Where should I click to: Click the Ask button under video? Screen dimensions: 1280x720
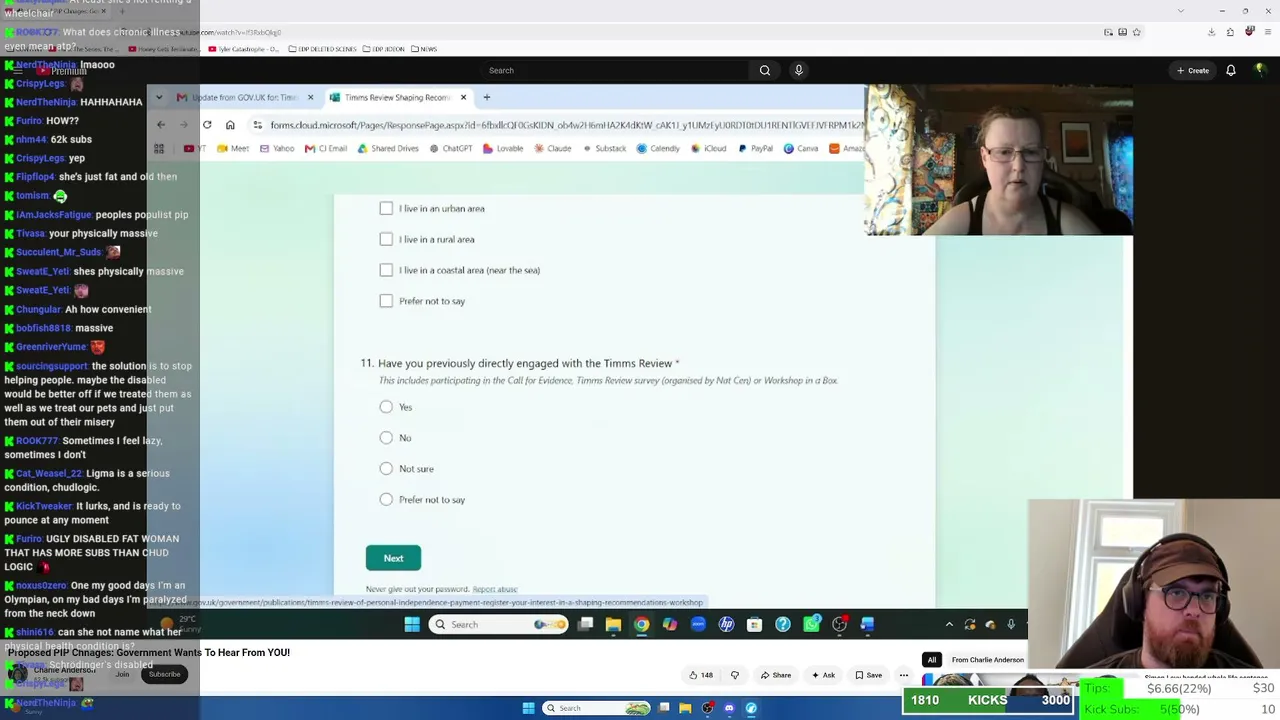(x=823, y=675)
